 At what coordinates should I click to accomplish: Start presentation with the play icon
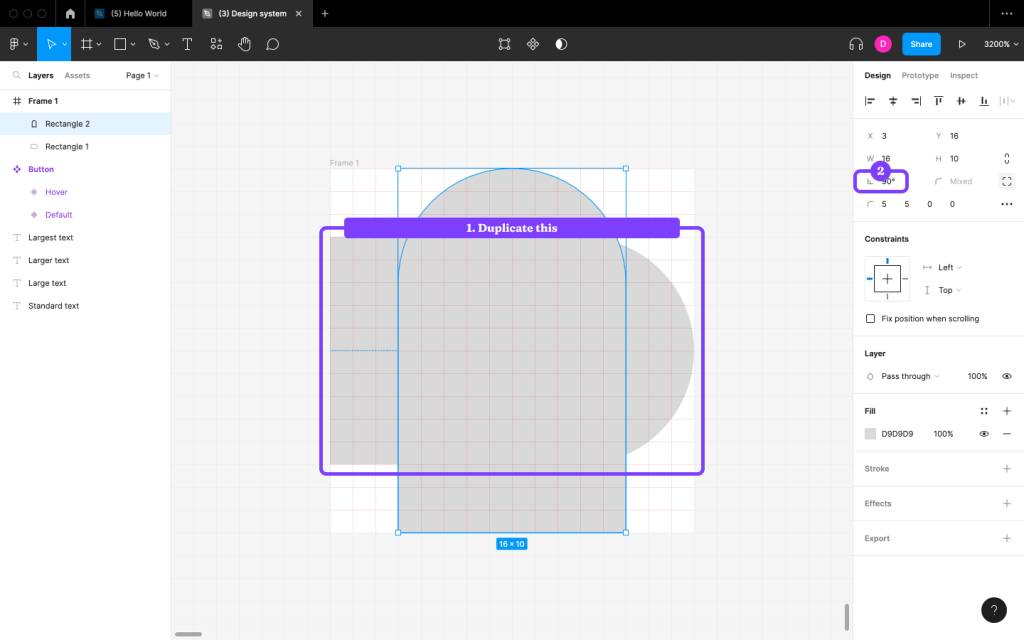(963, 44)
